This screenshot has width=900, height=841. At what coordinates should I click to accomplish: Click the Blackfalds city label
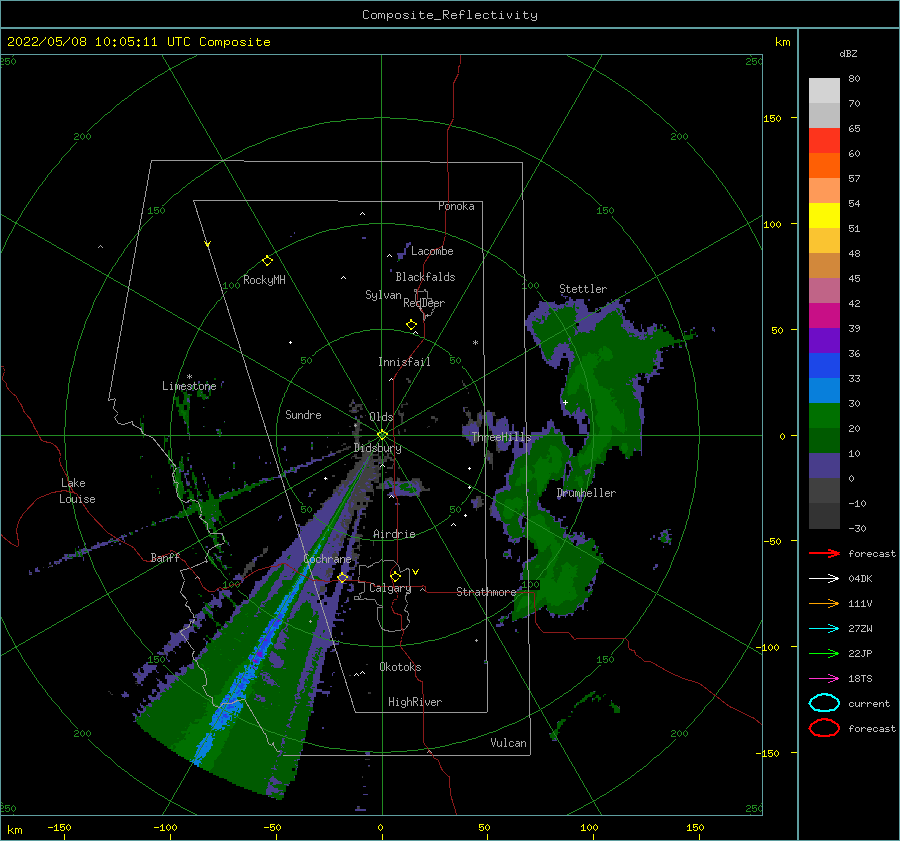coord(425,277)
